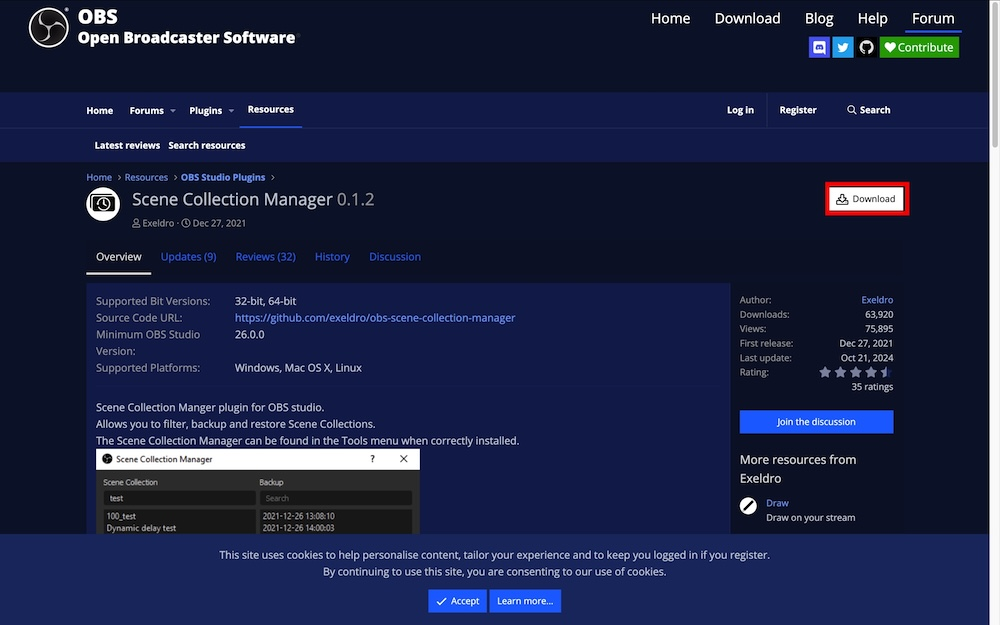Click the question mark in plugin screenshot
The height and width of the screenshot is (625, 1000).
[x=372, y=459]
